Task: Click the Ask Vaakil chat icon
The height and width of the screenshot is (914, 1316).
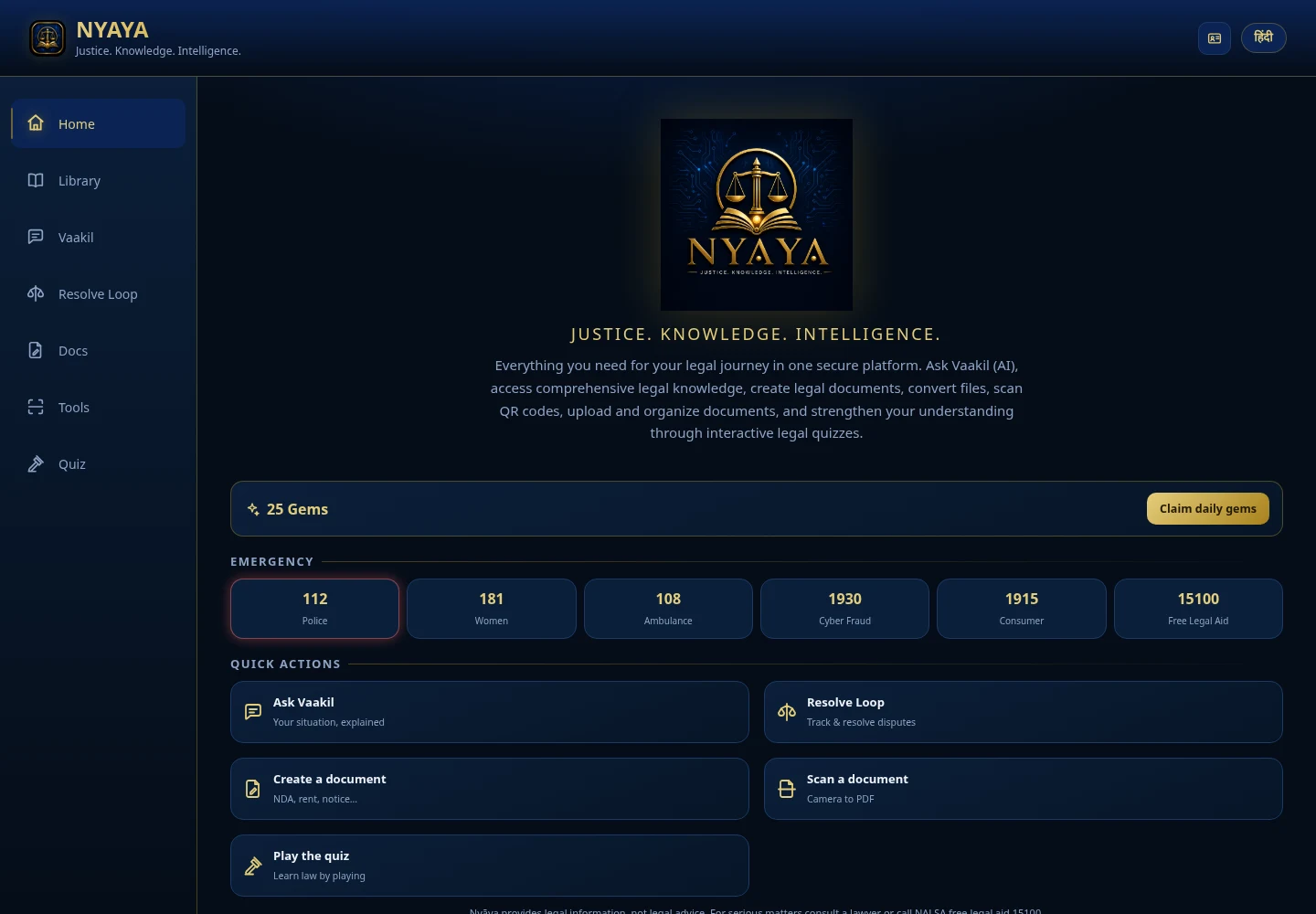Action: tap(253, 712)
